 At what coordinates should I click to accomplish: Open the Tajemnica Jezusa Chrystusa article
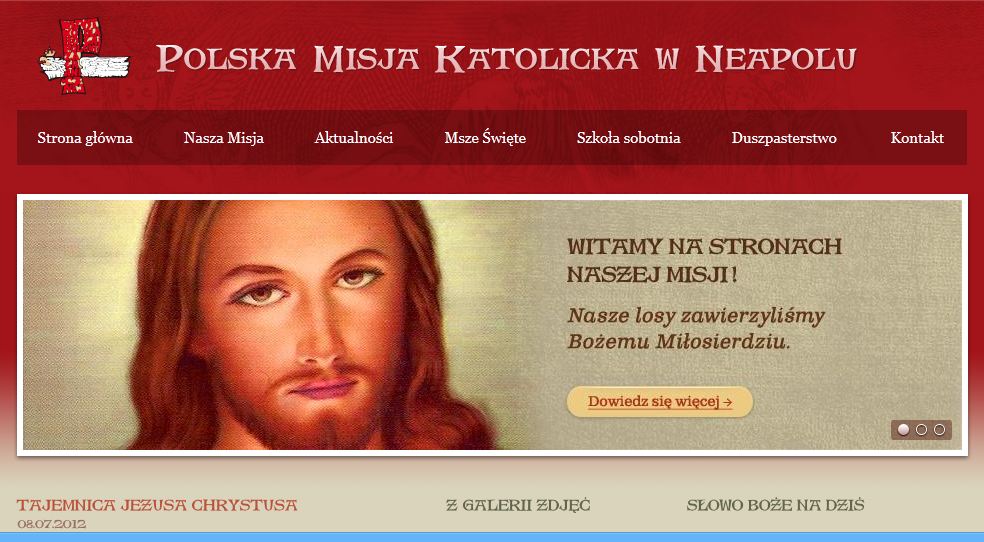[157, 505]
